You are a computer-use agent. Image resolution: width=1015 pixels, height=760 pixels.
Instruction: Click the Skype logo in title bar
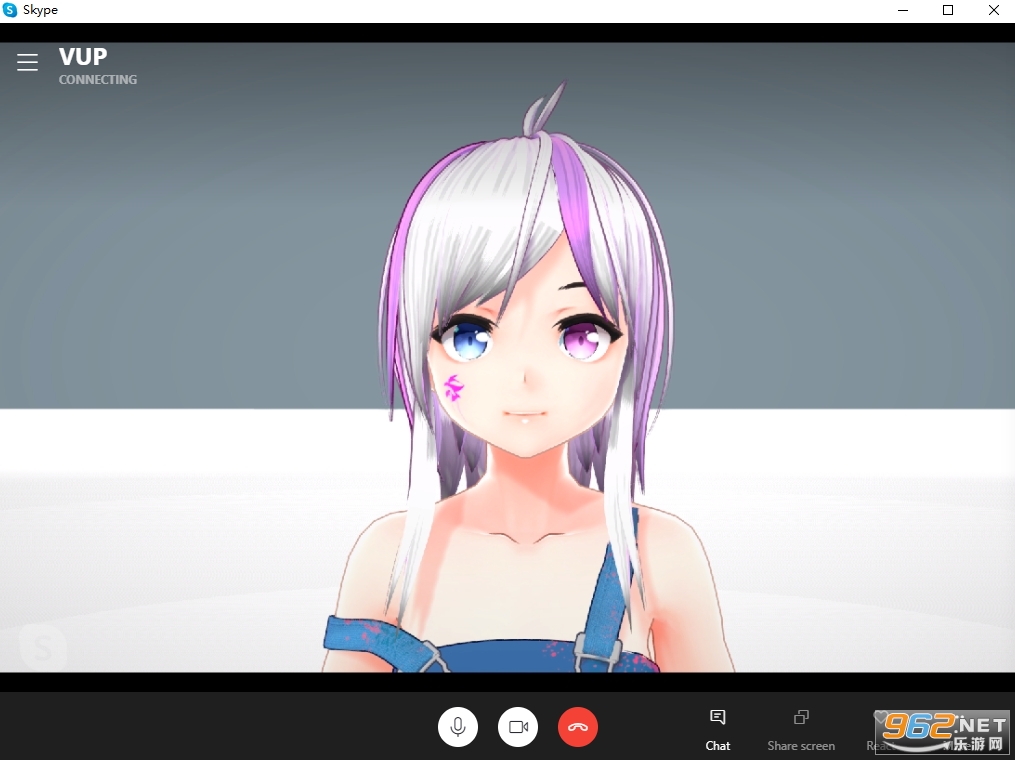[10, 10]
